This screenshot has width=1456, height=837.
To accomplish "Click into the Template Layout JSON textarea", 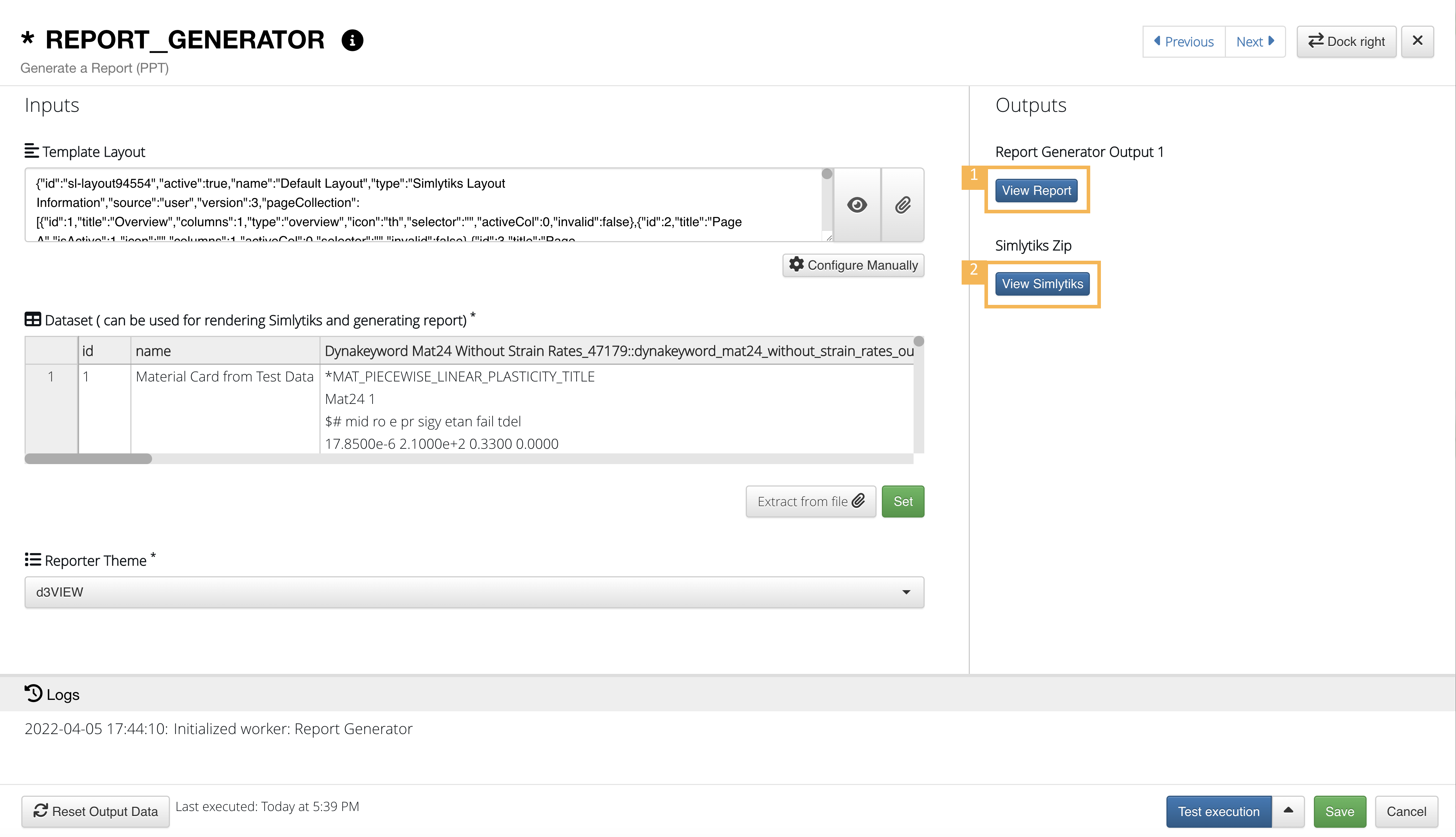I will pos(423,205).
